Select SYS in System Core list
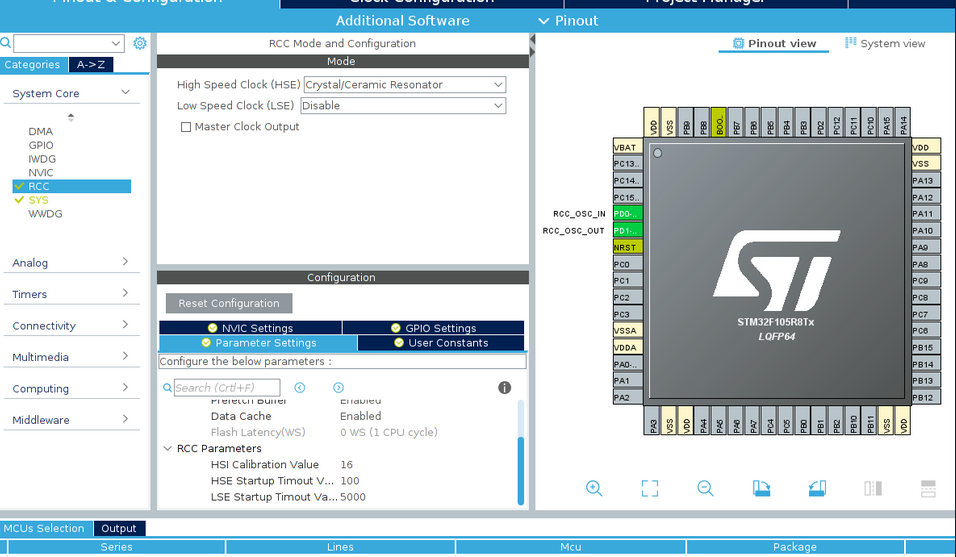 point(38,200)
